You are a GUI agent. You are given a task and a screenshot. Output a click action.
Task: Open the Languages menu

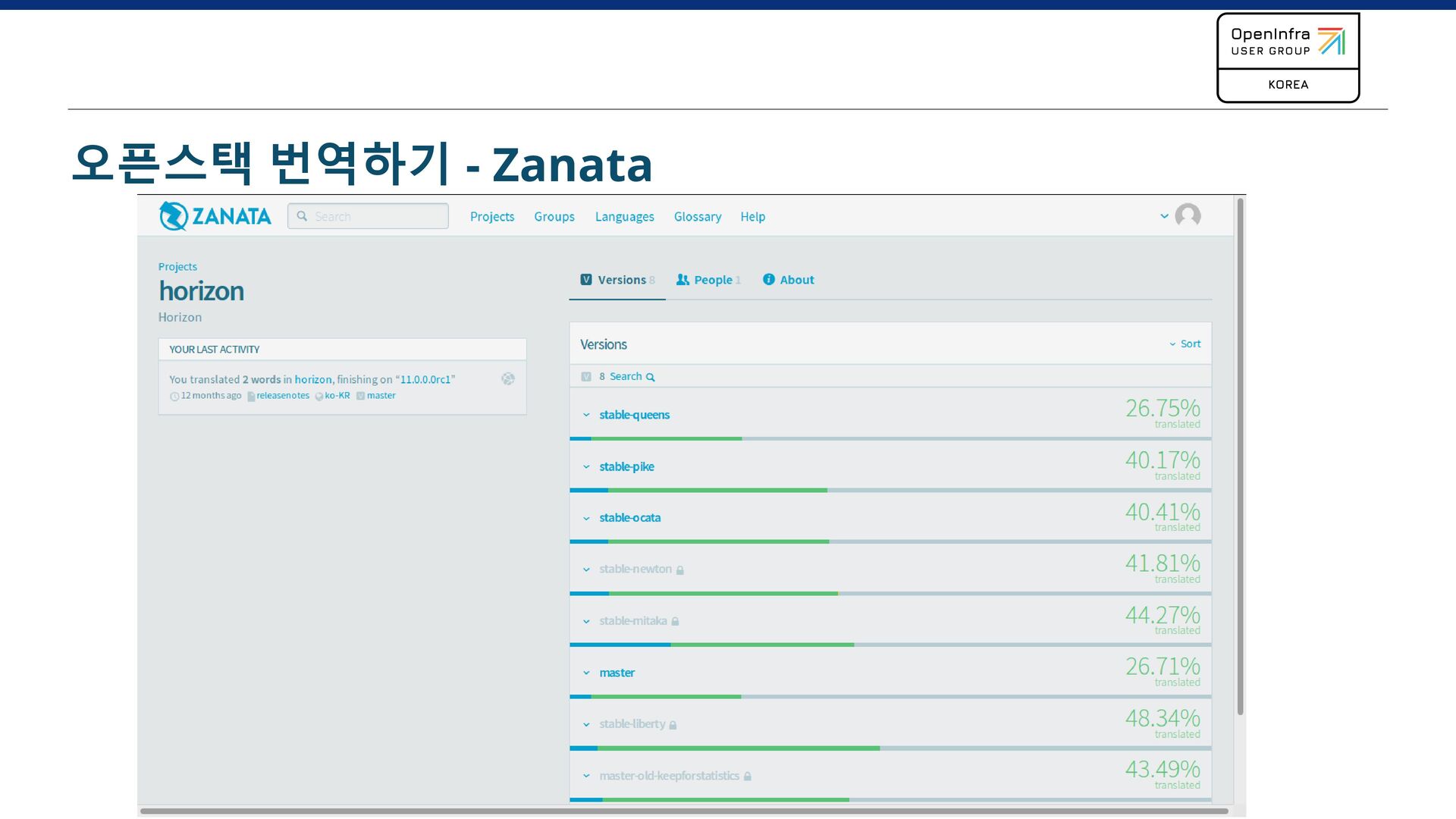point(625,217)
